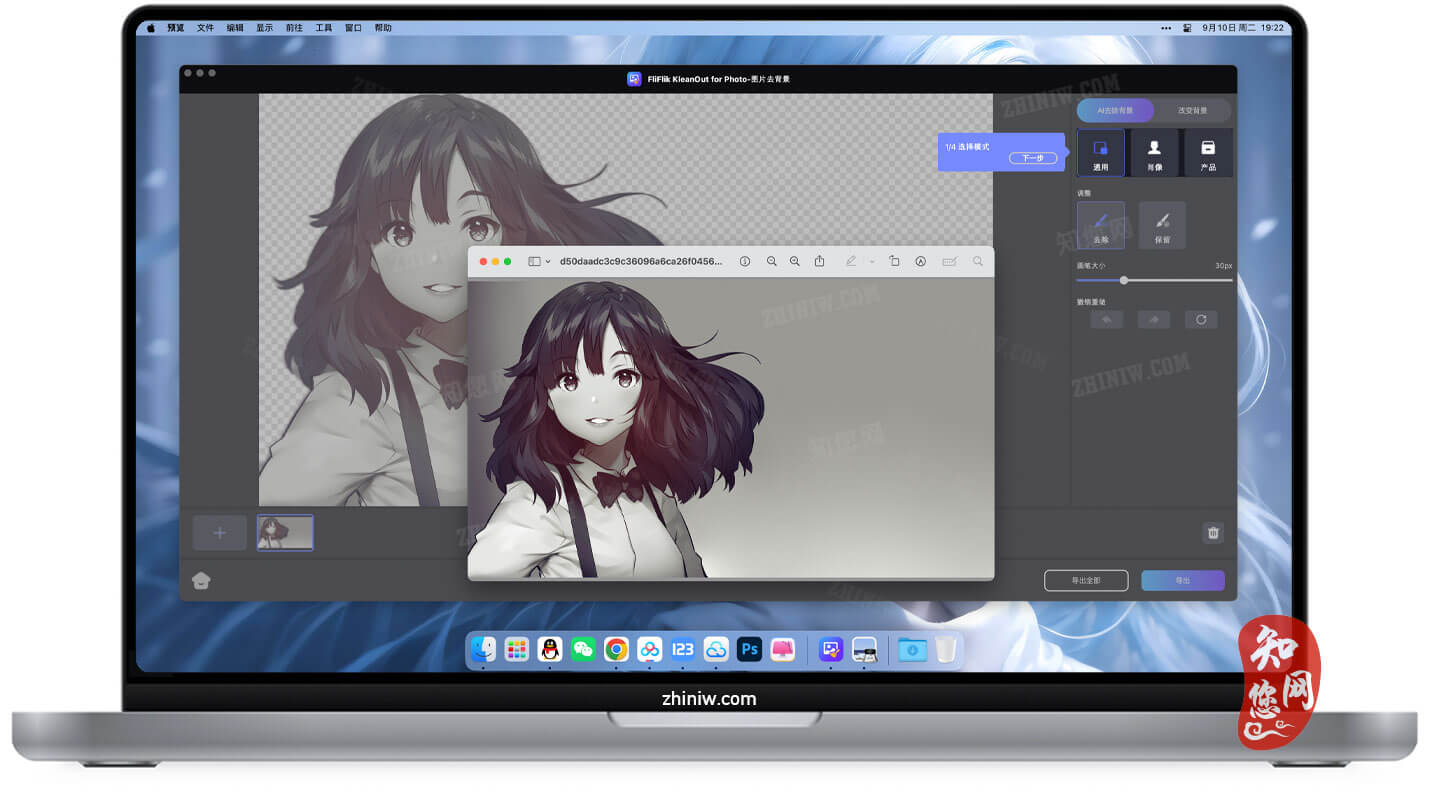
Task: Open the 前往 menu in menu bar
Action: click(294, 28)
